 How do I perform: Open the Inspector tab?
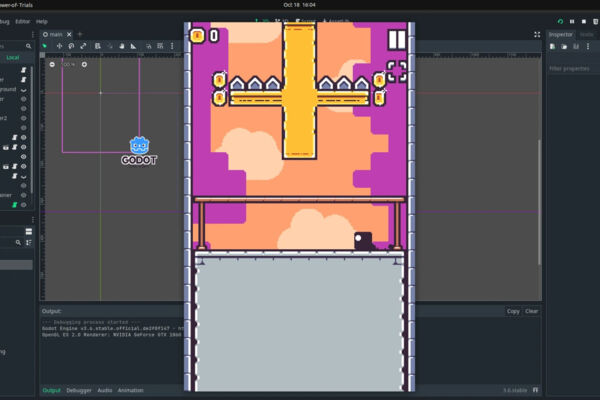561,34
